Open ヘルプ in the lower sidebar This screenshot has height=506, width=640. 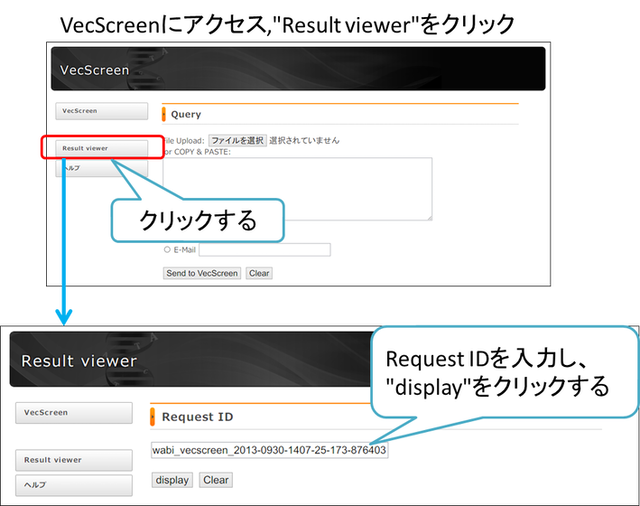coord(73,485)
